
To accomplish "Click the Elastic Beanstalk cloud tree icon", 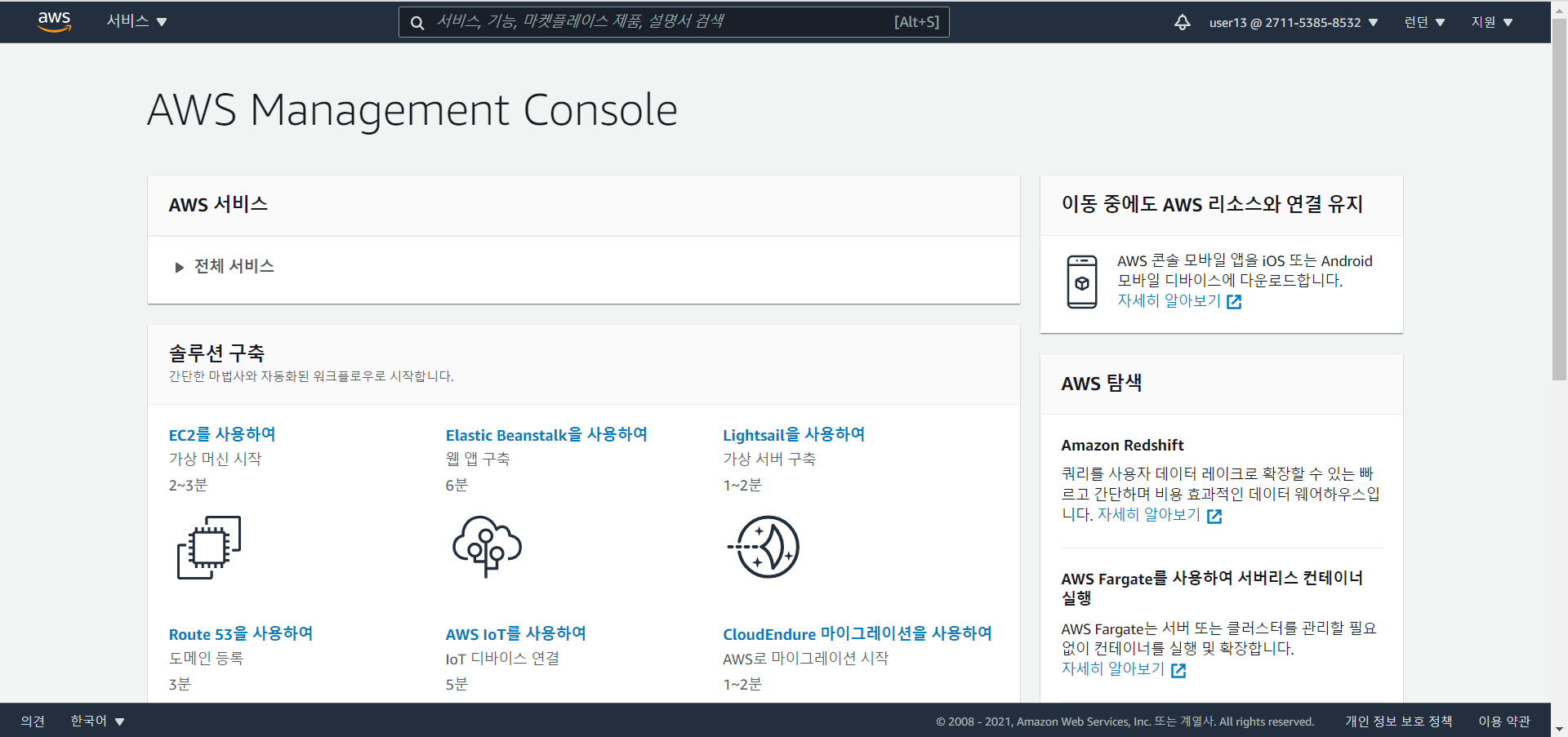I will coord(488,546).
